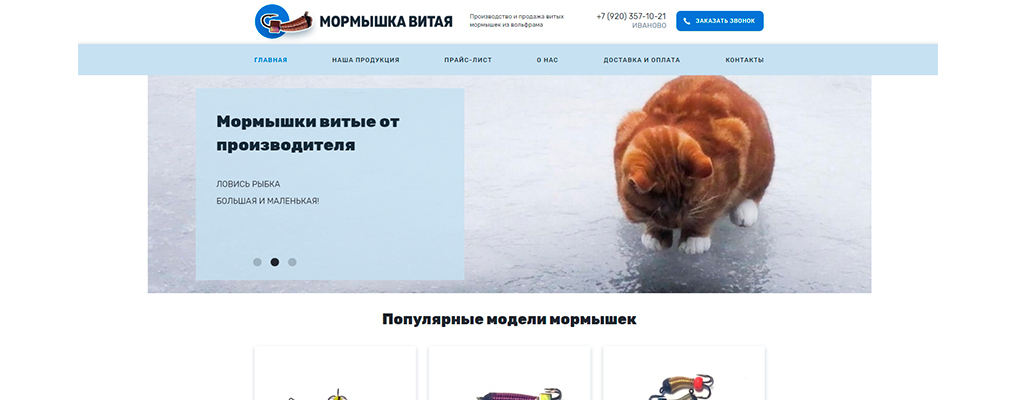Go to the Прайс-лист page
Screen dimensions: 1016x400
tap(468, 60)
